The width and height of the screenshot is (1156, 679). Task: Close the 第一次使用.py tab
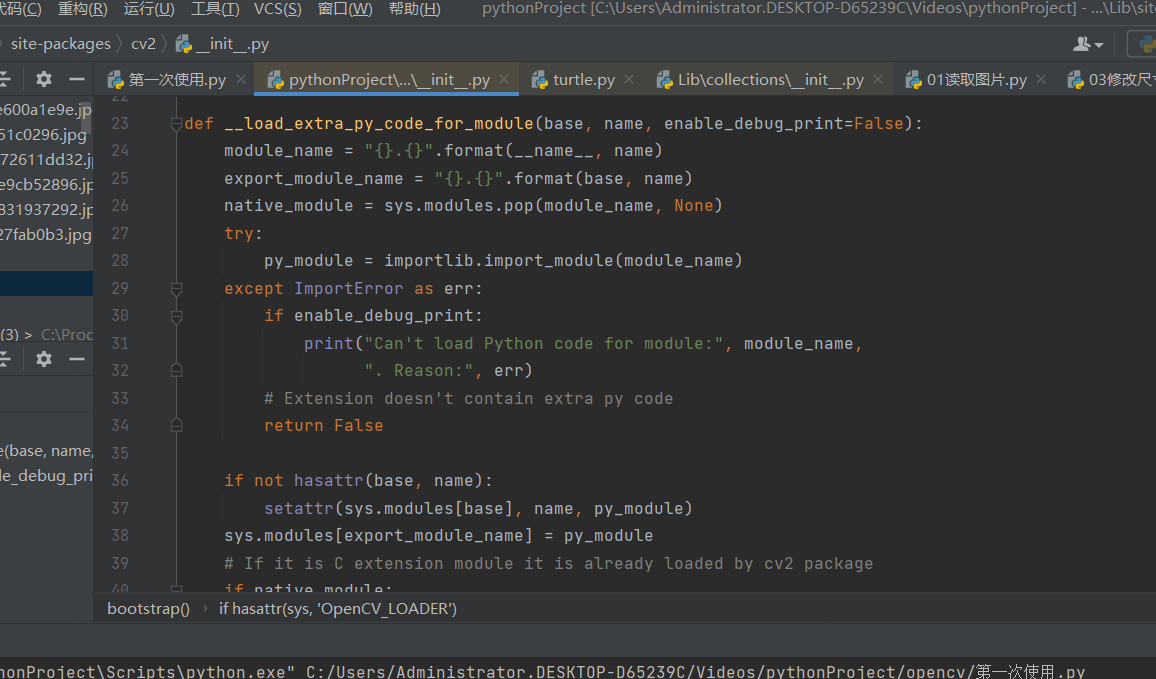point(240,79)
